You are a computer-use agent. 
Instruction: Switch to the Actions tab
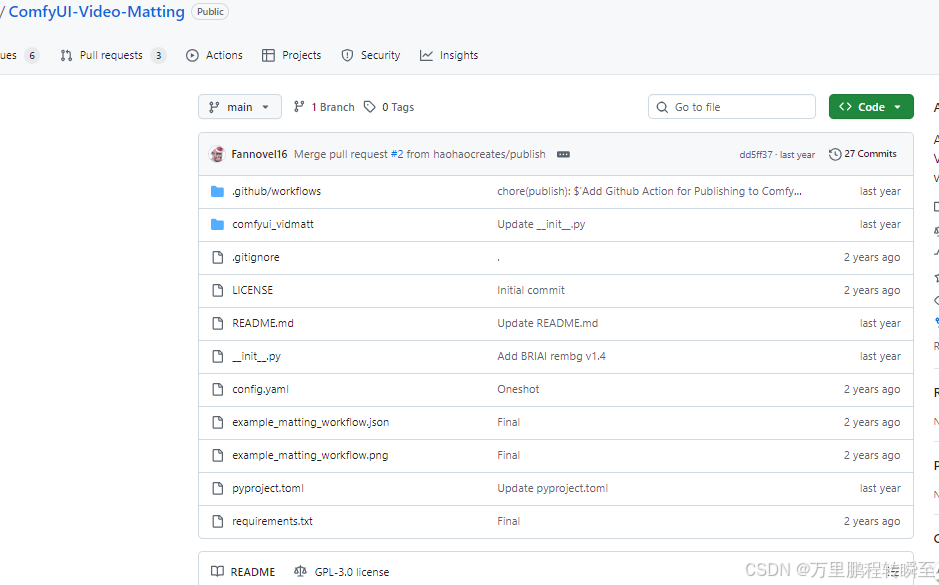pyautogui.click(x=214, y=55)
